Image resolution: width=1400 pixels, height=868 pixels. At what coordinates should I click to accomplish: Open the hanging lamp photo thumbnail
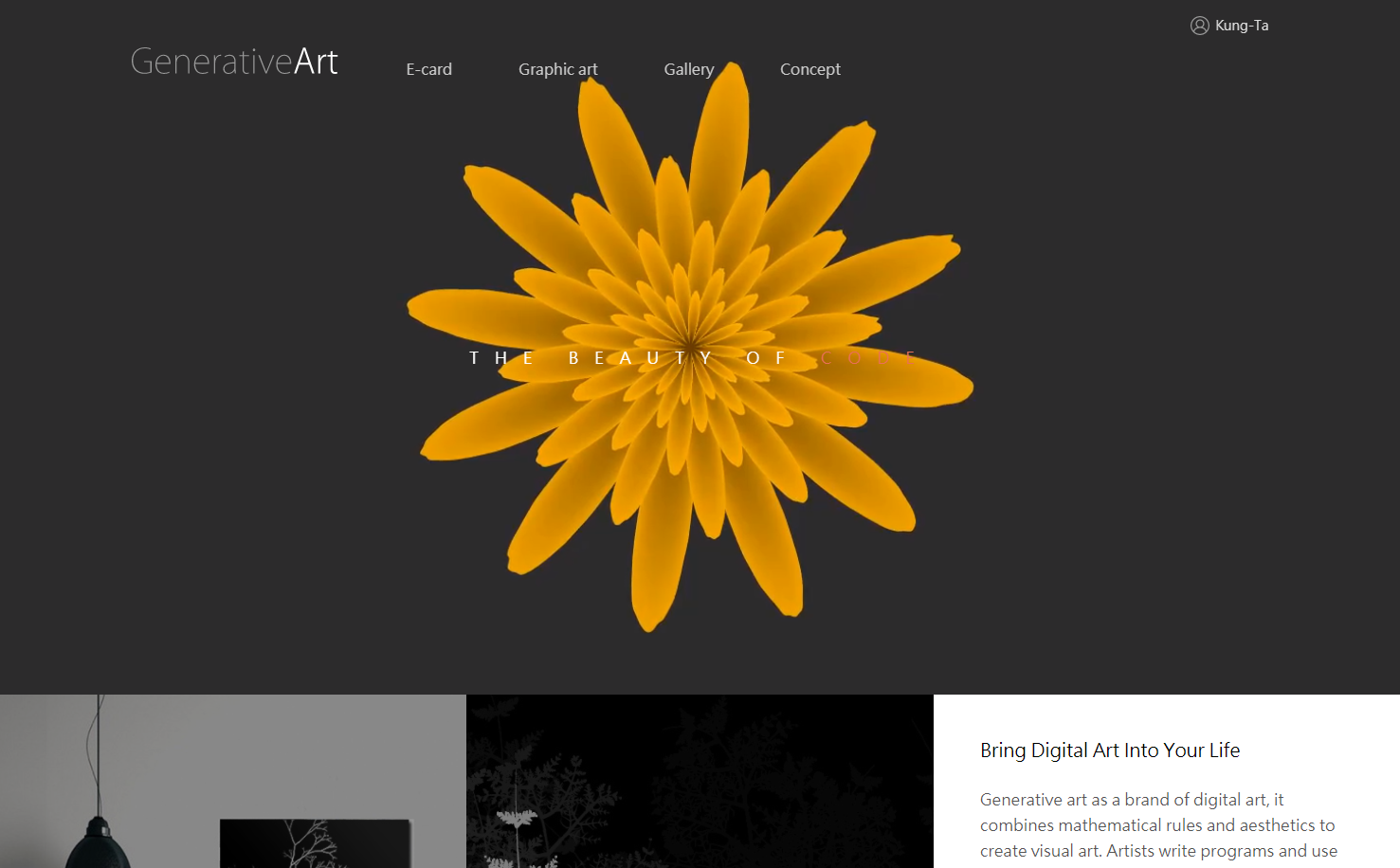232,780
